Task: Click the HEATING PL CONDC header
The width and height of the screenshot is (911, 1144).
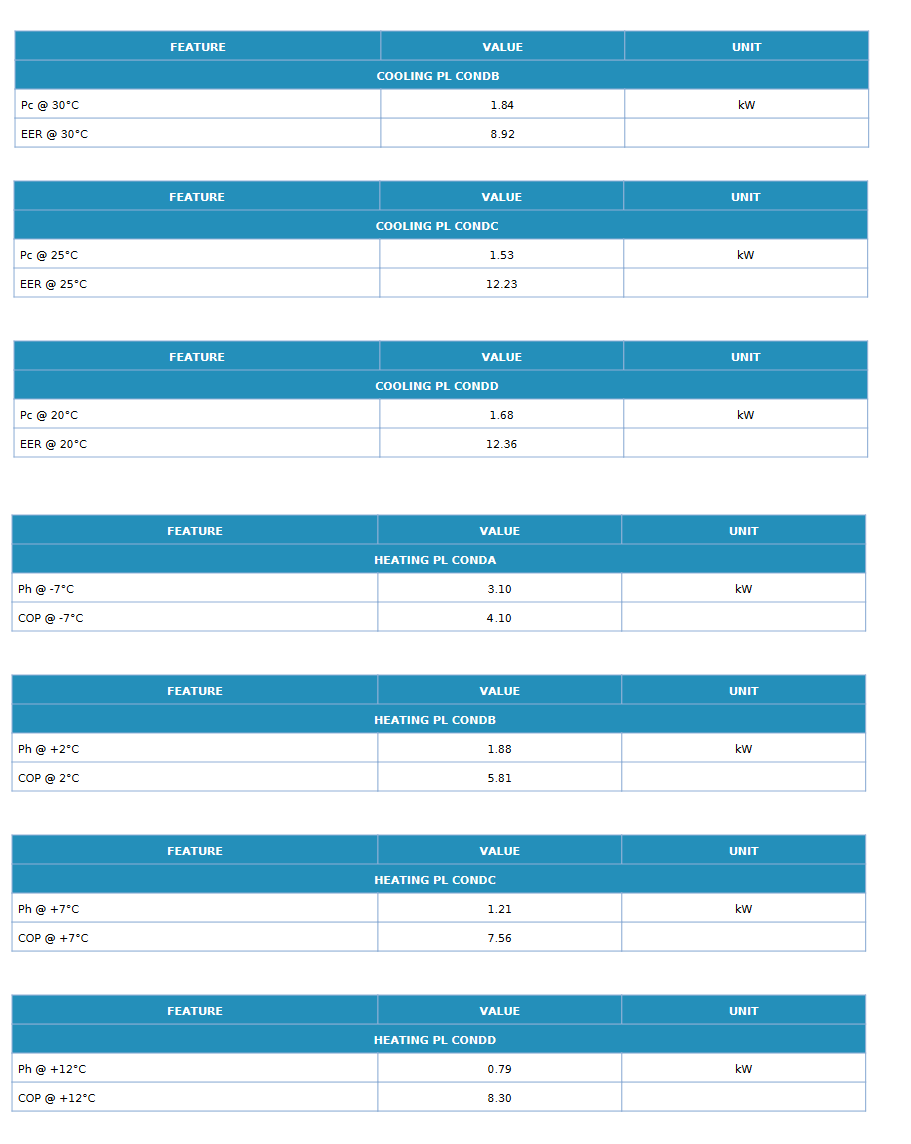Action: pyautogui.click(x=435, y=880)
